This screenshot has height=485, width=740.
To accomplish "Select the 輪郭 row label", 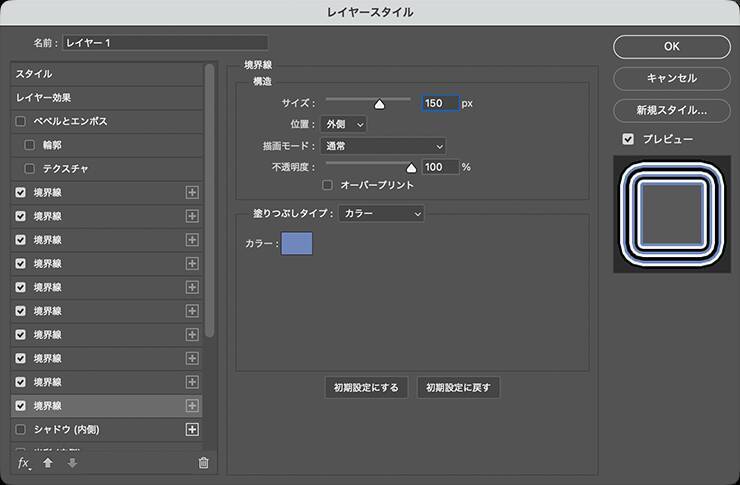I will [x=52, y=145].
